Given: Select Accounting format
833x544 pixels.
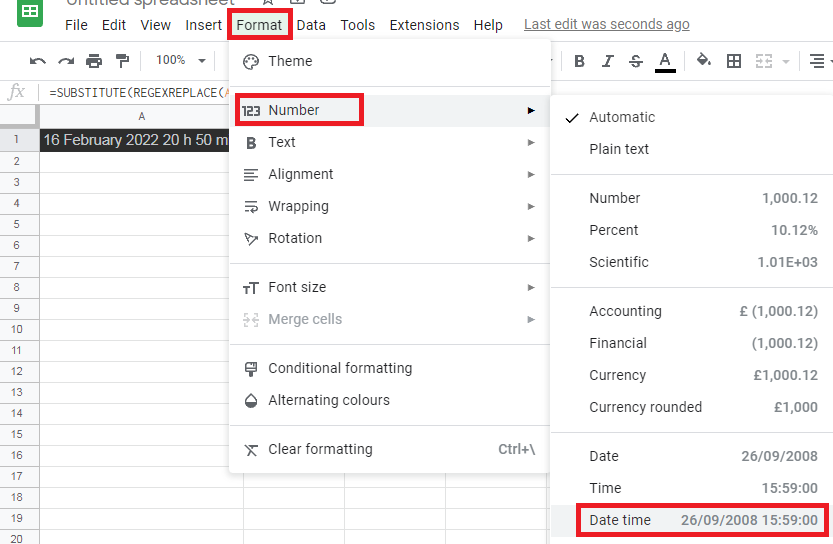Looking at the screenshot, I should coord(692,311).
